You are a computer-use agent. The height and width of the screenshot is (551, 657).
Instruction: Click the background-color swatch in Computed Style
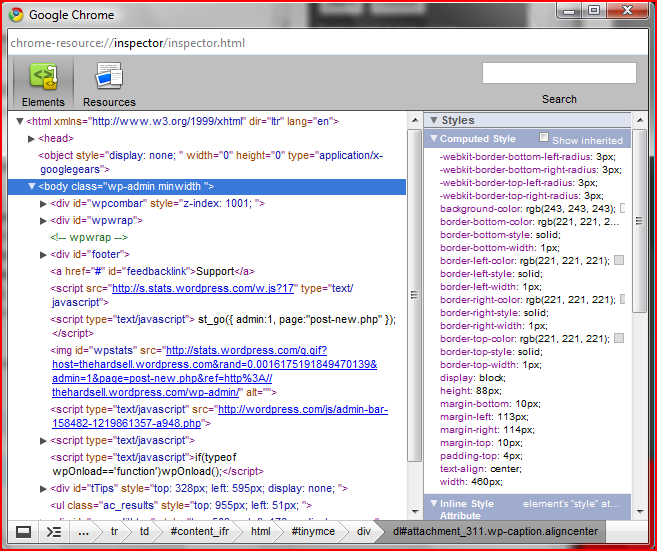point(622,209)
